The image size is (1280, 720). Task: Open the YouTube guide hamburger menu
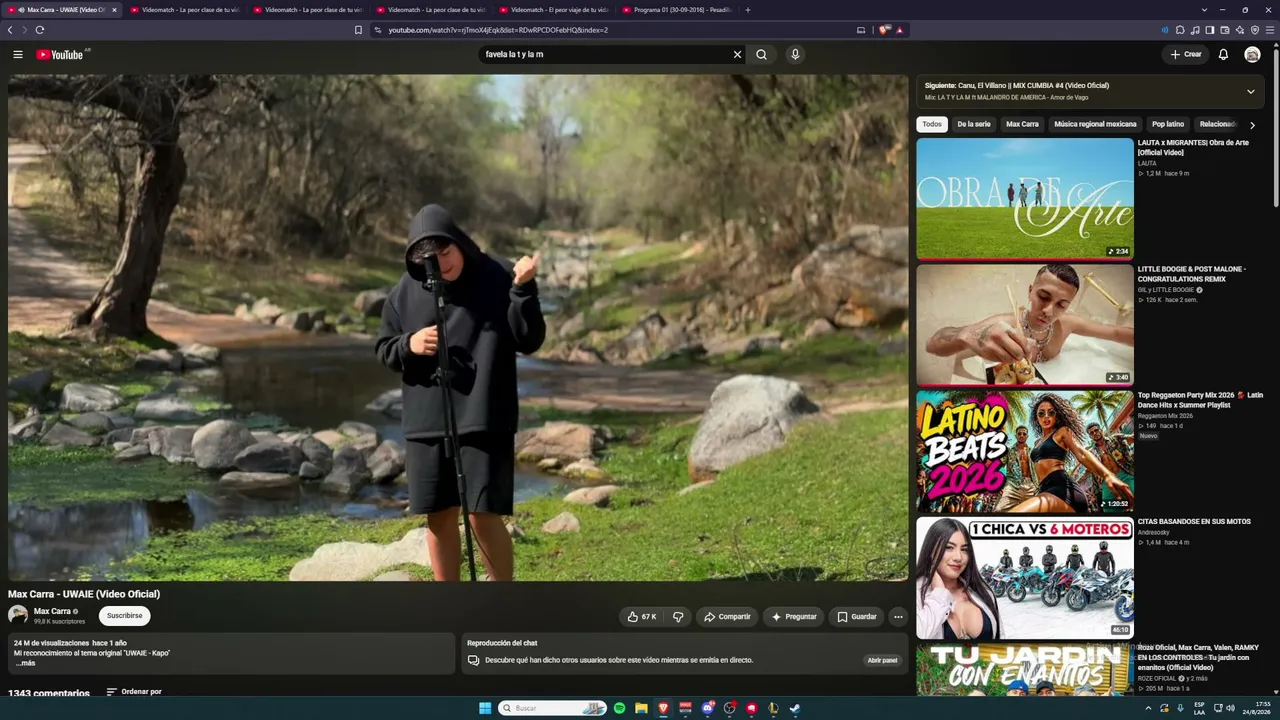tap(18, 54)
